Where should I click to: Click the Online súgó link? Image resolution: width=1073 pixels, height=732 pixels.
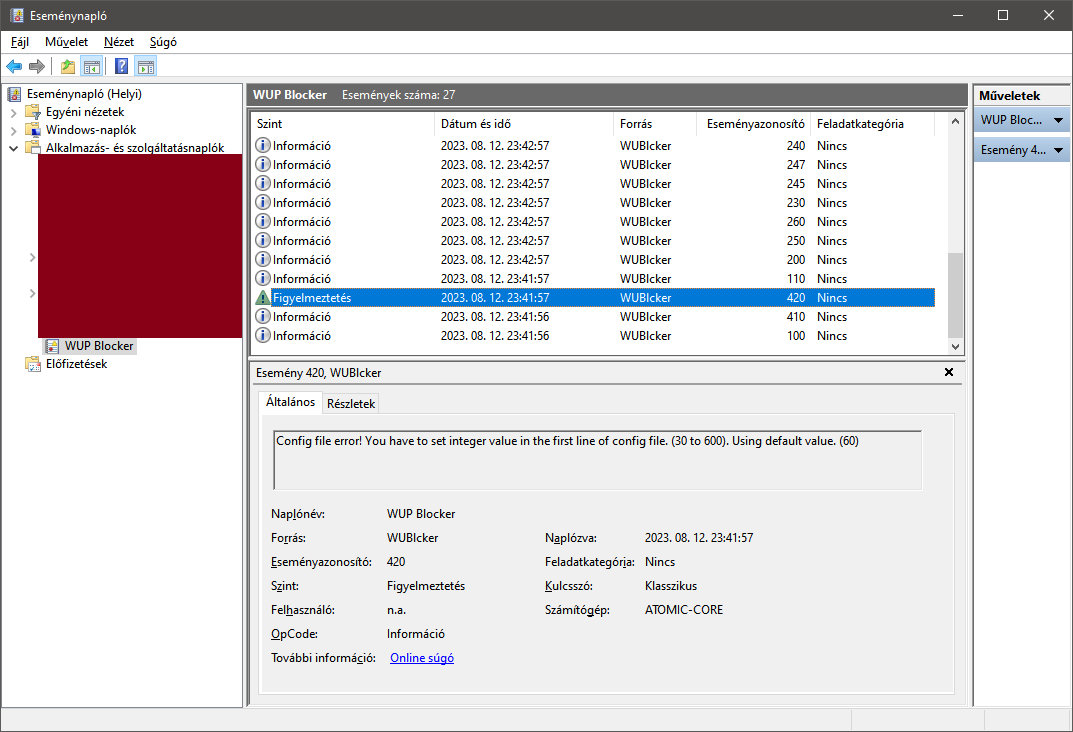coord(421,657)
